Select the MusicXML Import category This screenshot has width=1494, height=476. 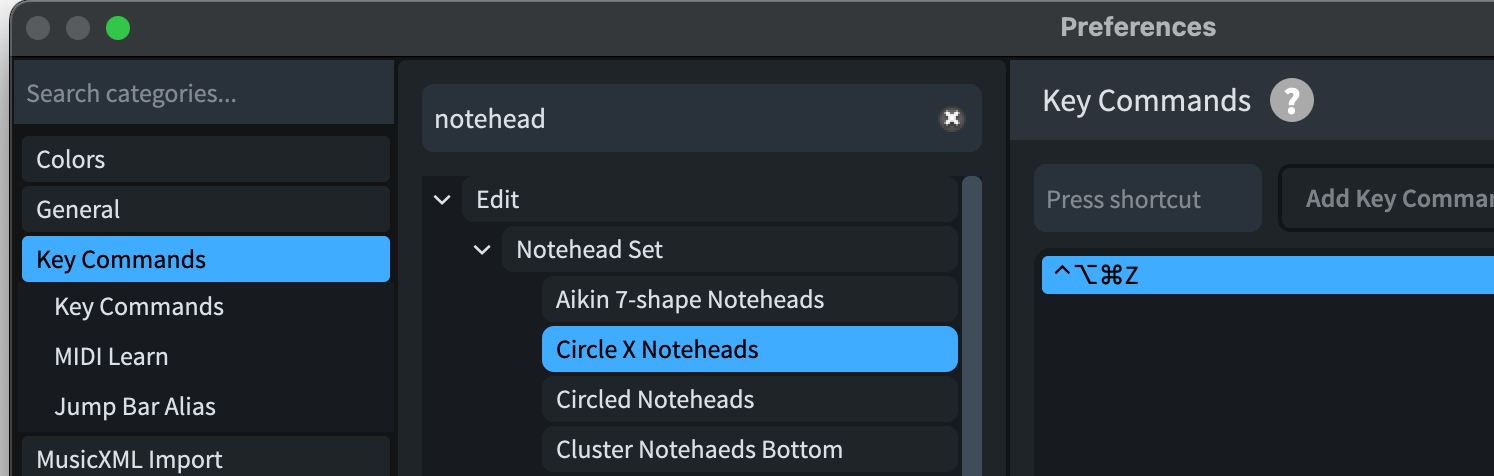(205, 459)
